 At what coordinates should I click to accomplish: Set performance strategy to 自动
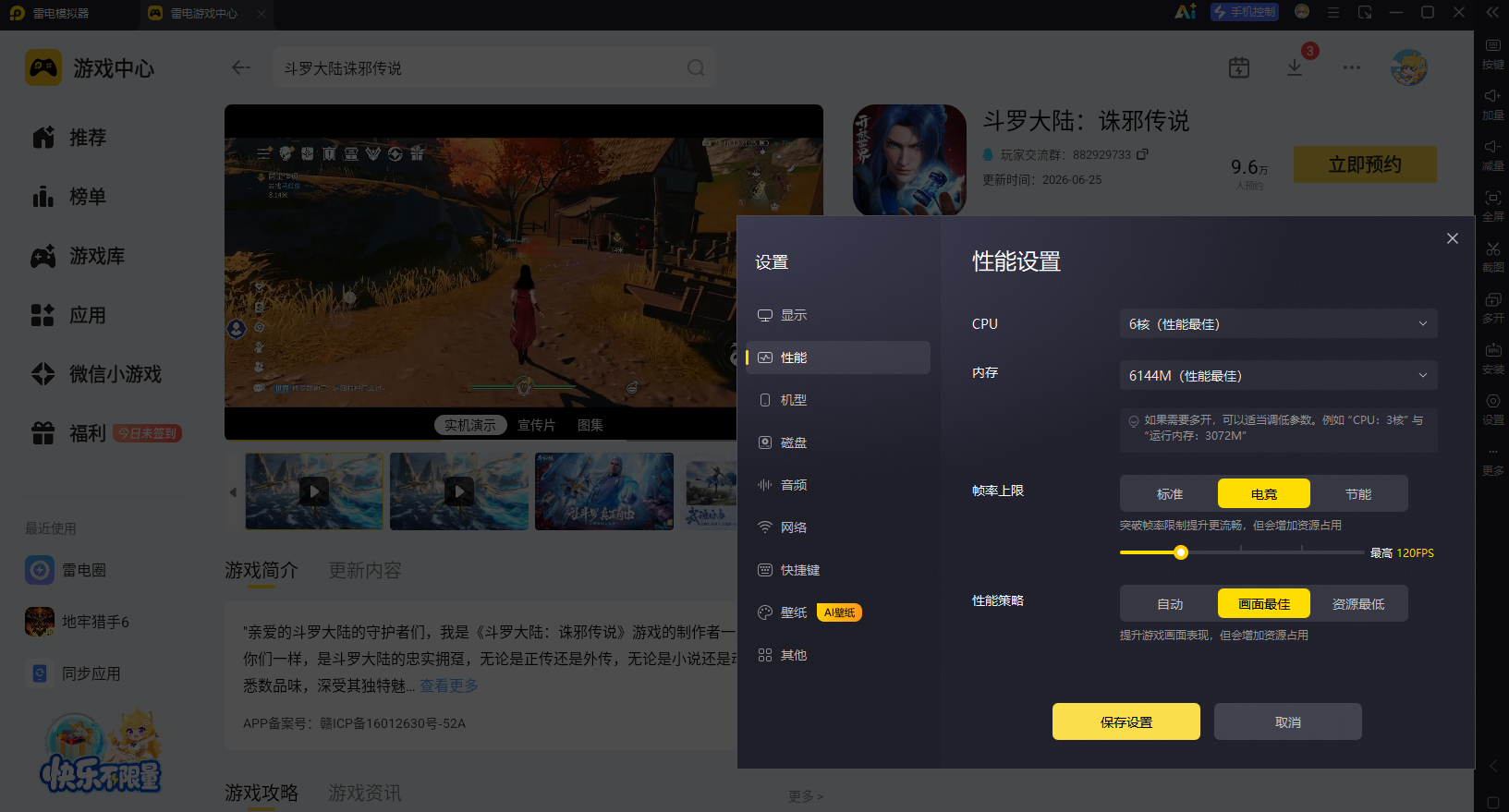click(x=1170, y=604)
